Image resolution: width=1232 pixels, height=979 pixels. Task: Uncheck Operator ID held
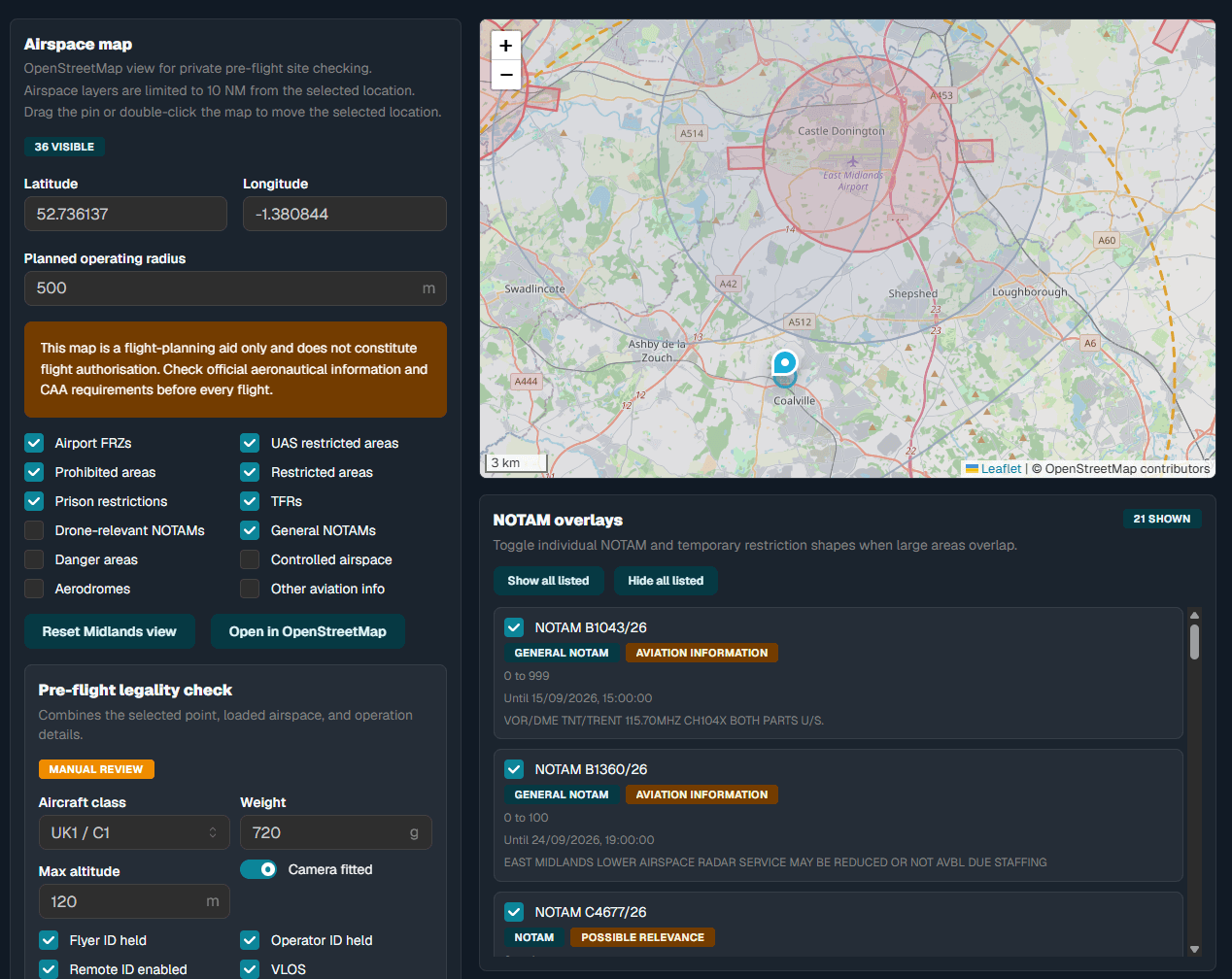point(250,940)
